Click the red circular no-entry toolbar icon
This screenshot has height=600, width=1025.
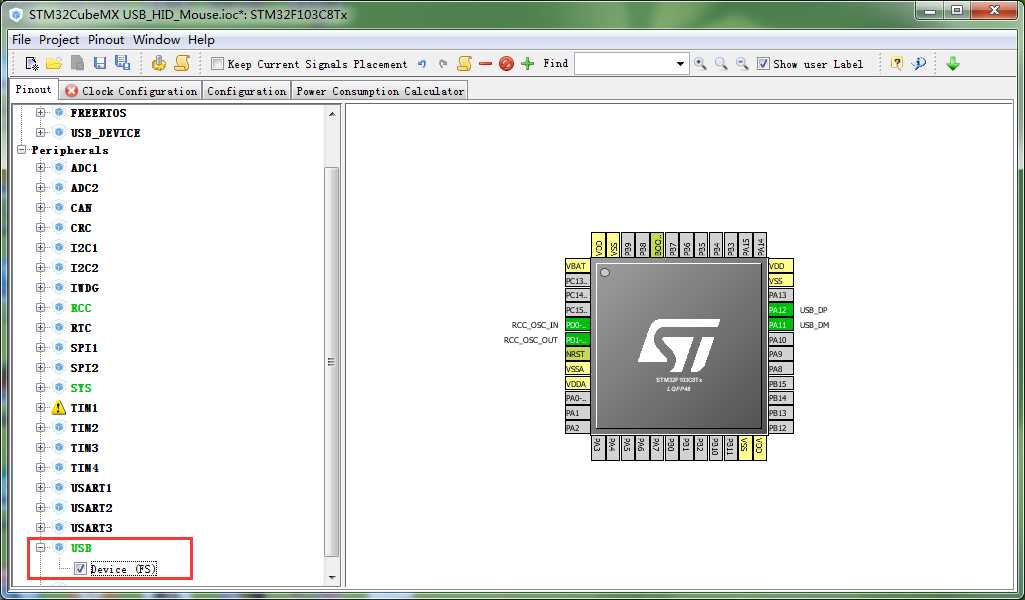coord(506,64)
